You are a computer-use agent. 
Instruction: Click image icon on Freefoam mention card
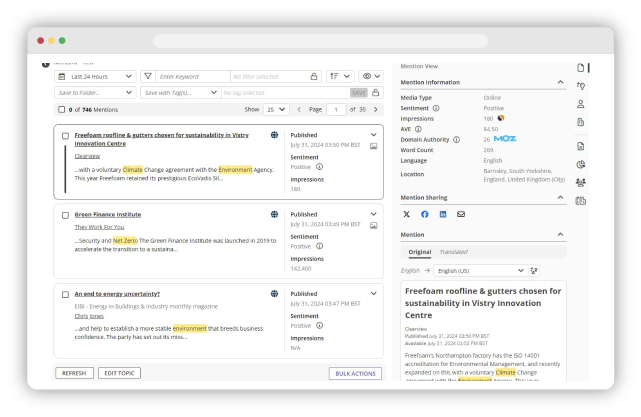pyautogui.click(x=374, y=146)
